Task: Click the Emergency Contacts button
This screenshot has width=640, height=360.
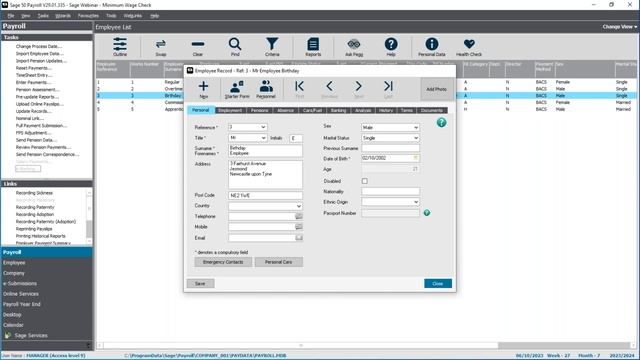Action: [223, 262]
